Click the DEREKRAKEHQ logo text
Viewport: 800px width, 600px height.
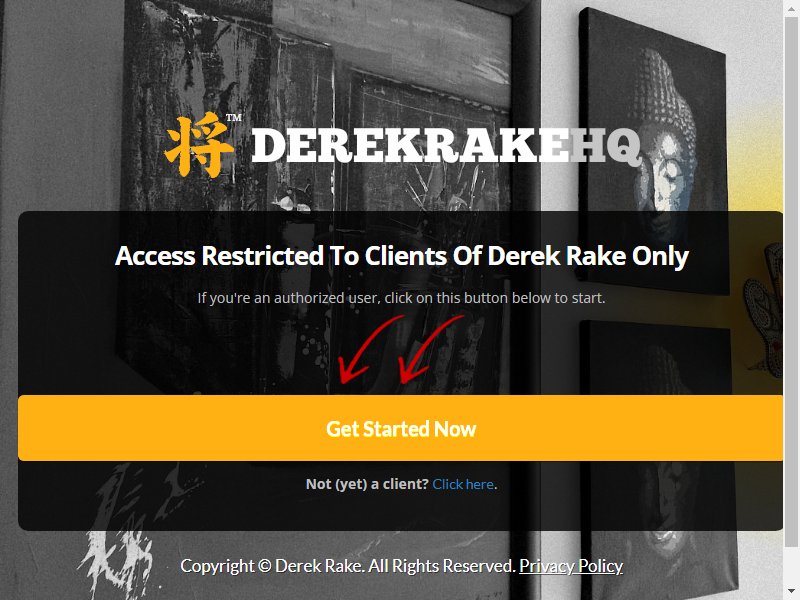pos(446,146)
